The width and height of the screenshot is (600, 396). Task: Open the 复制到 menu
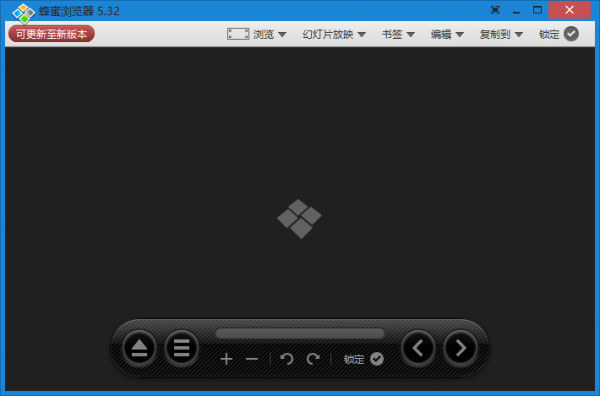click(x=495, y=34)
